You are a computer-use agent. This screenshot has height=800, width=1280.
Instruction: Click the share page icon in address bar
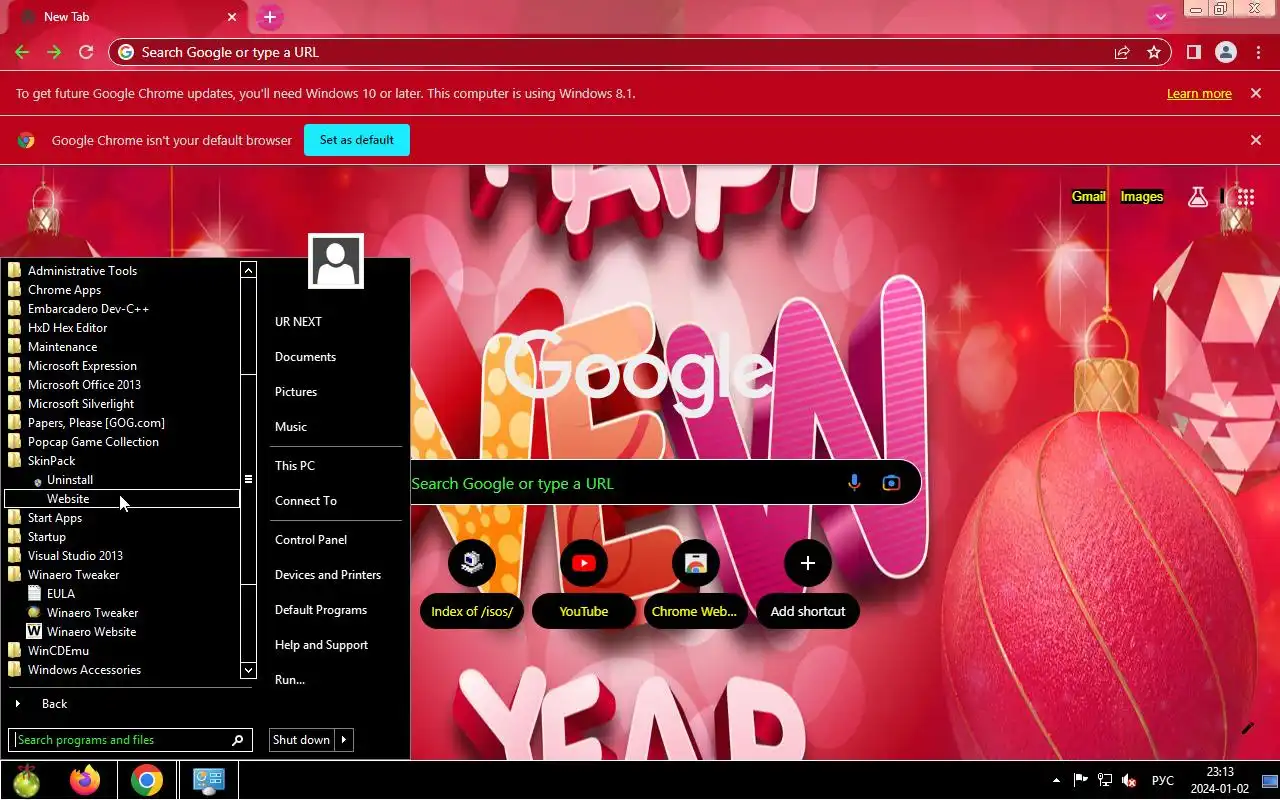tap(1122, 52)
